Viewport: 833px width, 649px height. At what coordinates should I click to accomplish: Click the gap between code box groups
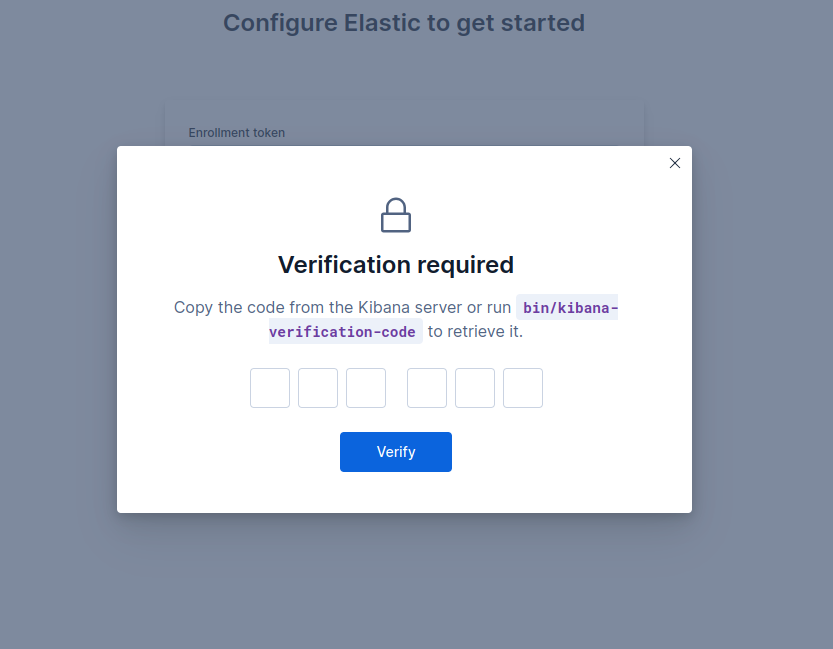coord(396,388)
